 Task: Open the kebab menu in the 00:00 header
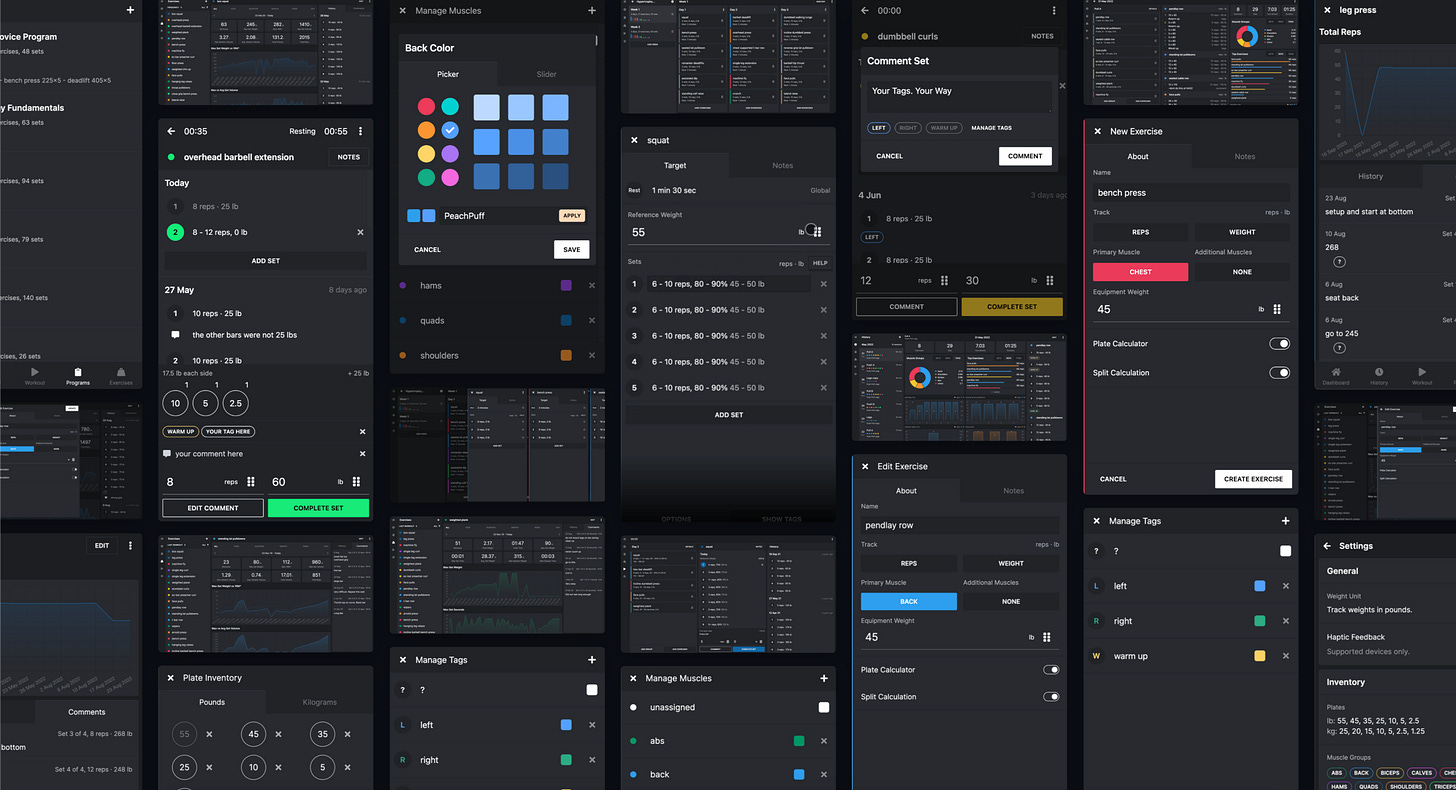pos(1053,10)
